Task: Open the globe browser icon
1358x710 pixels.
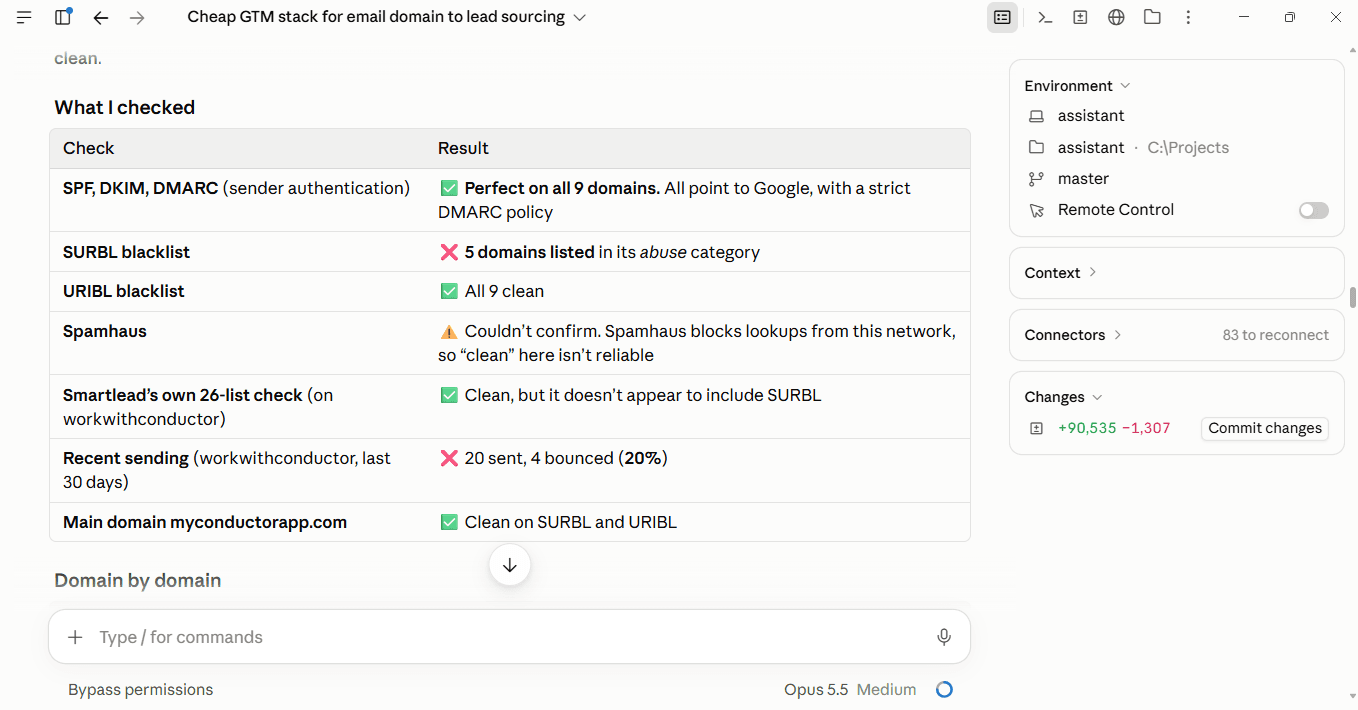Action: [x=1116, y=17]
